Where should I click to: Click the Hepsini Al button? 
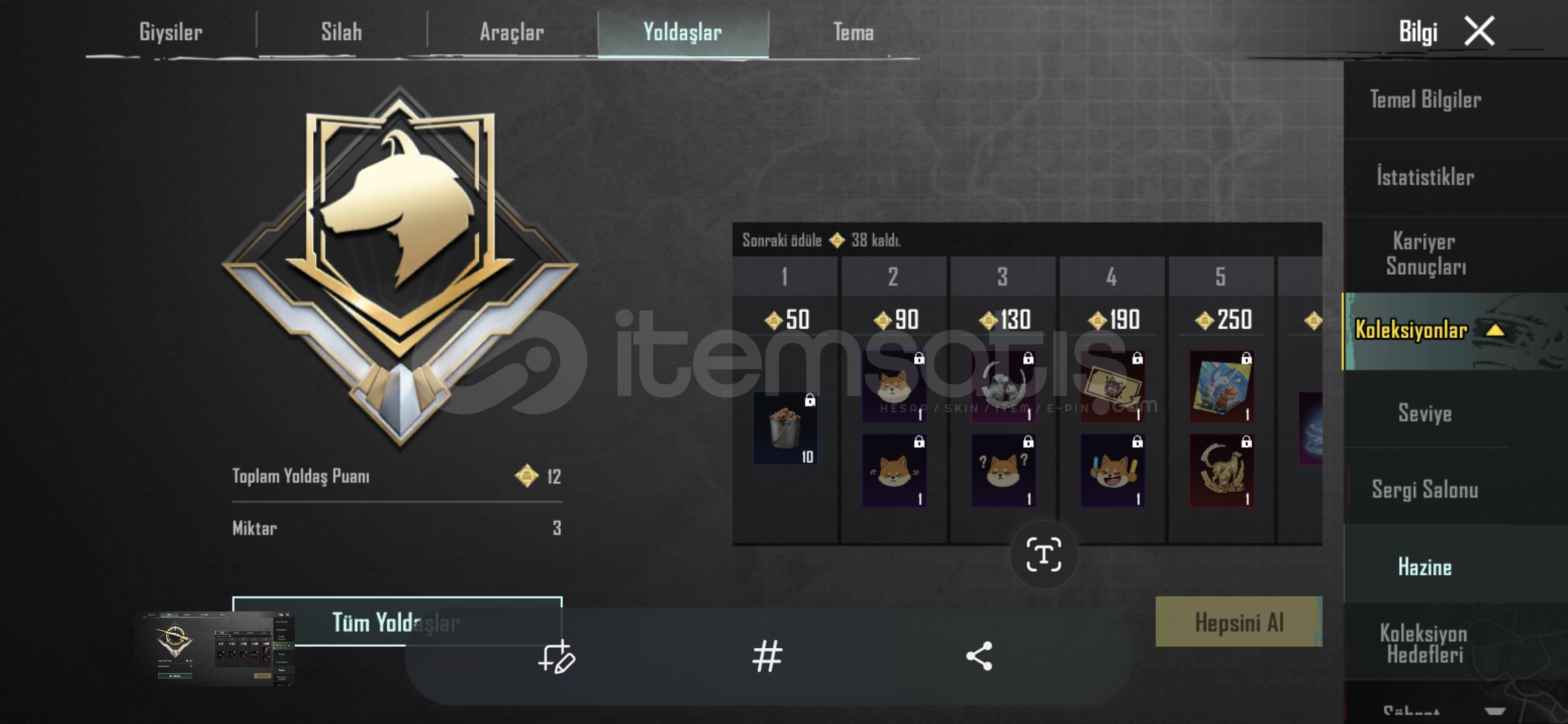pyautogui.click(x=1239, y=622)
